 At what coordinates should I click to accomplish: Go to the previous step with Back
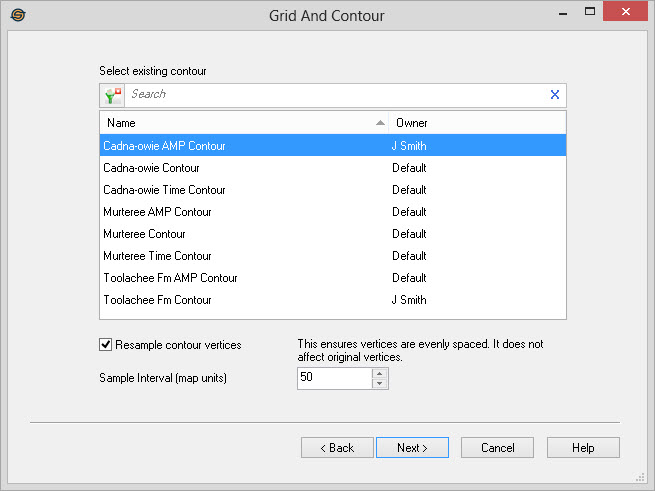(x=337, y=448)
